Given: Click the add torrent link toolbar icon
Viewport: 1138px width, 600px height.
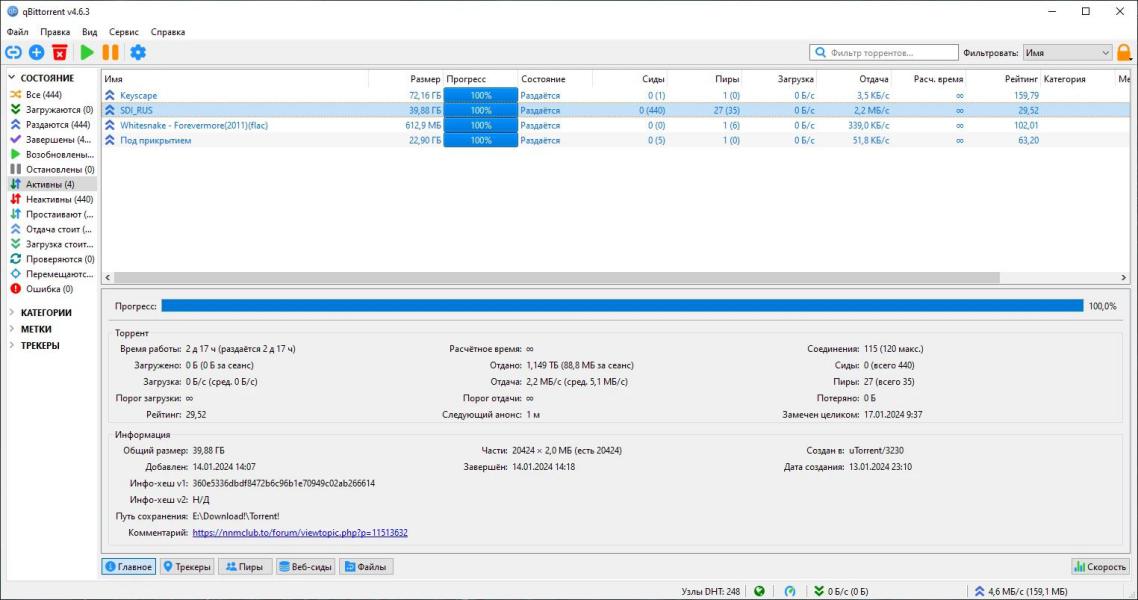Looking at the screenshot, I should click(x=13, y=52).
